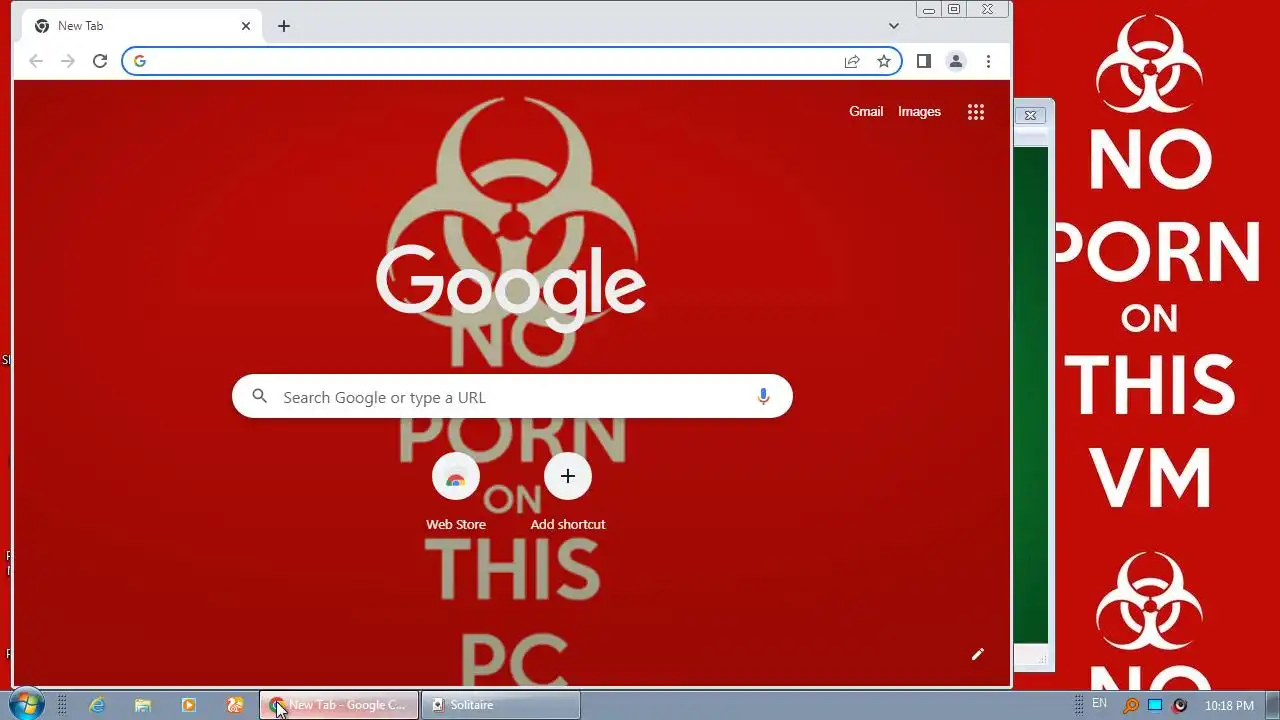Open the Chrome profile avatar
The height and width of the screenshot is (720, 1280).
coord(956,62)
